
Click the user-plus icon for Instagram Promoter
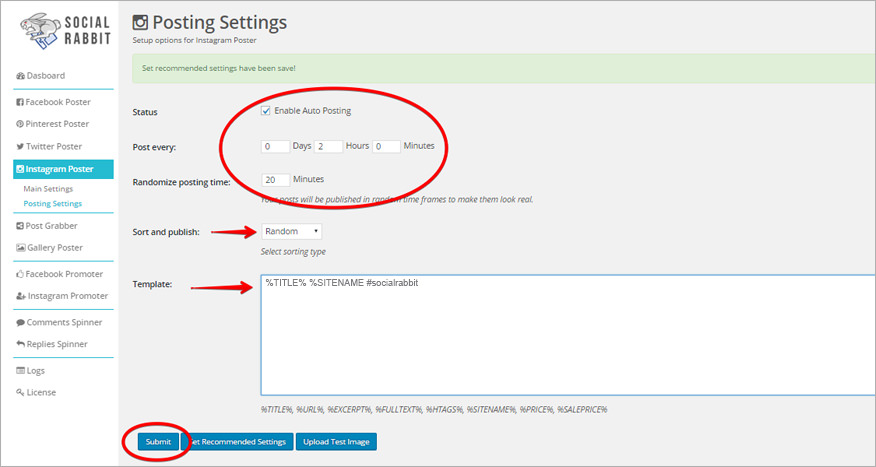(x=21, y=296)
